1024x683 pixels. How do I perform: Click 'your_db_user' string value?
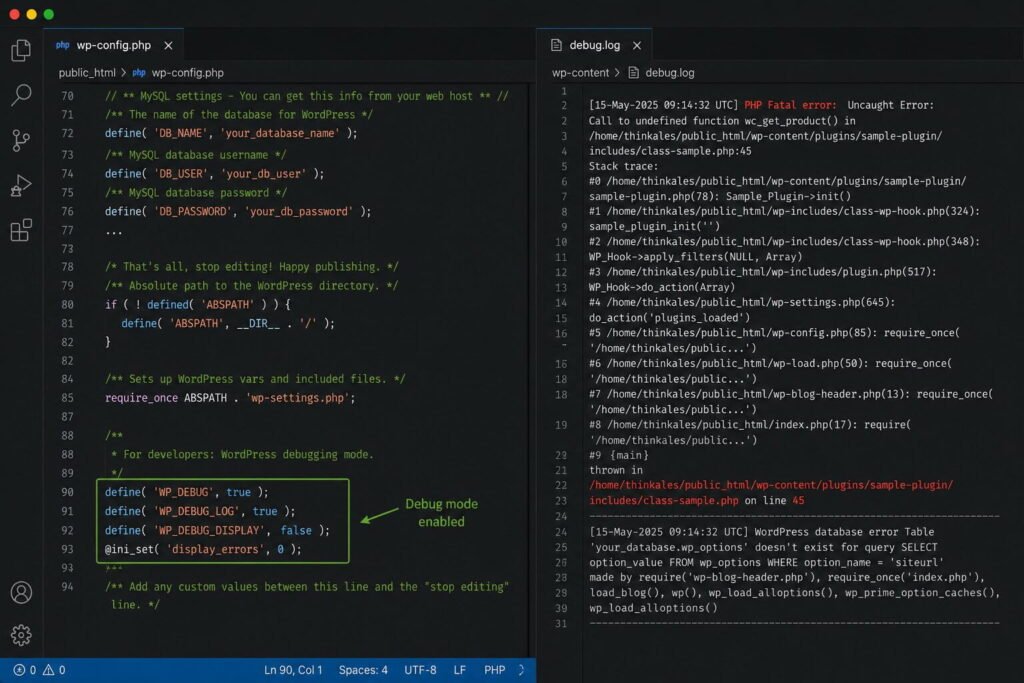pos(264,174)
